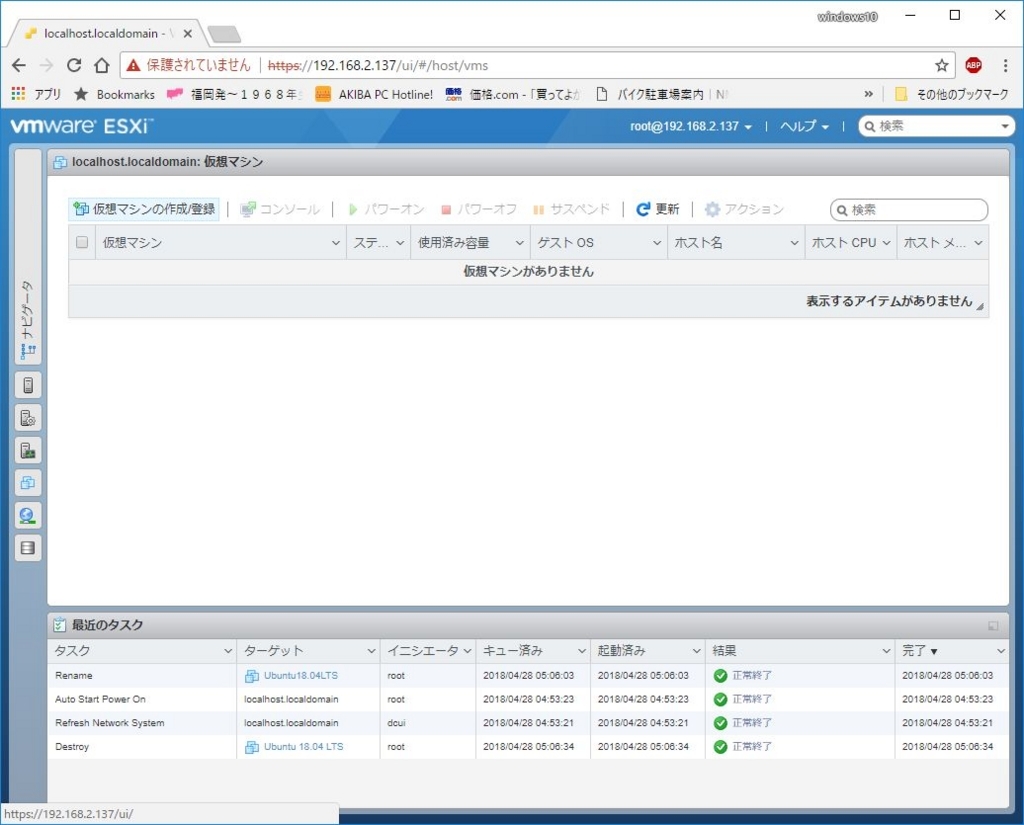Click Ubuntu18.04LTS link in Rename row
Screen dimensions: 1024x825
[x=300, y=675]
